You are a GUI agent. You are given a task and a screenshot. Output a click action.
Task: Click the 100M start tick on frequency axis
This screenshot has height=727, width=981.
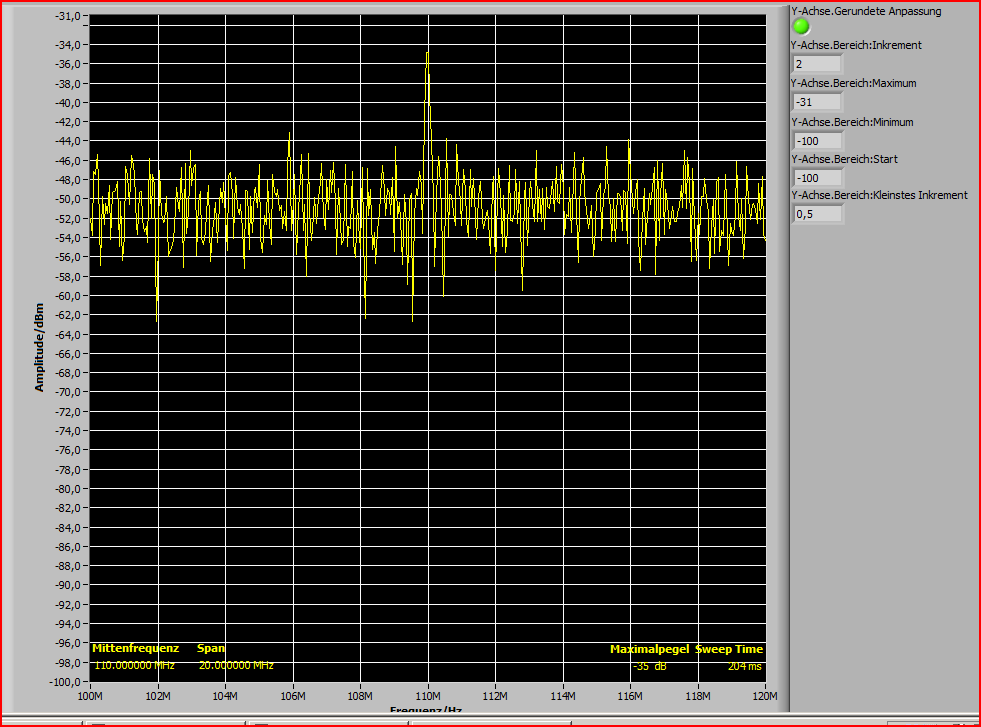pos(90,695)
